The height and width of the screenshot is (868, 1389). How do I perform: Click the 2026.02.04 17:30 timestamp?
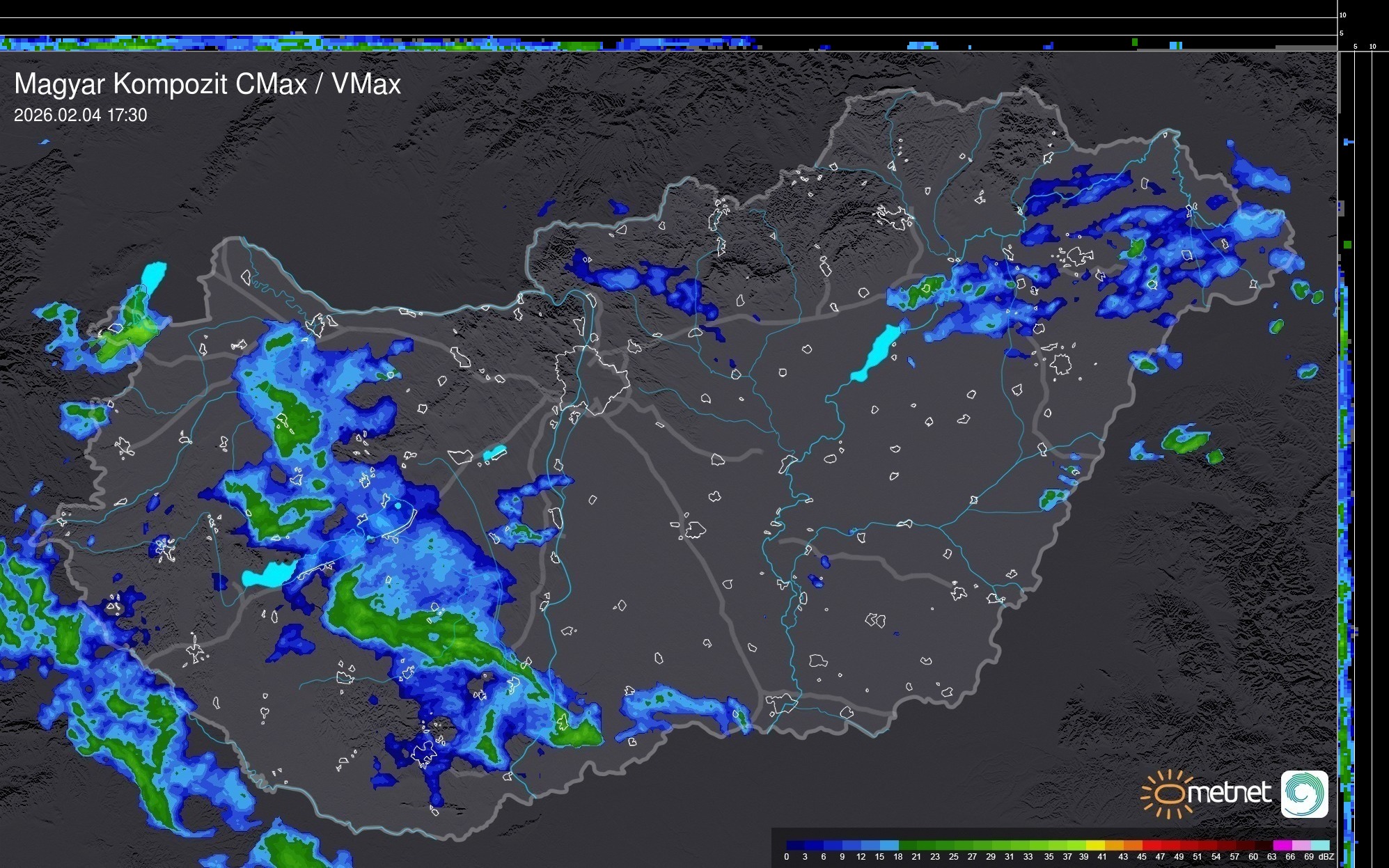(x=80, y=116)
